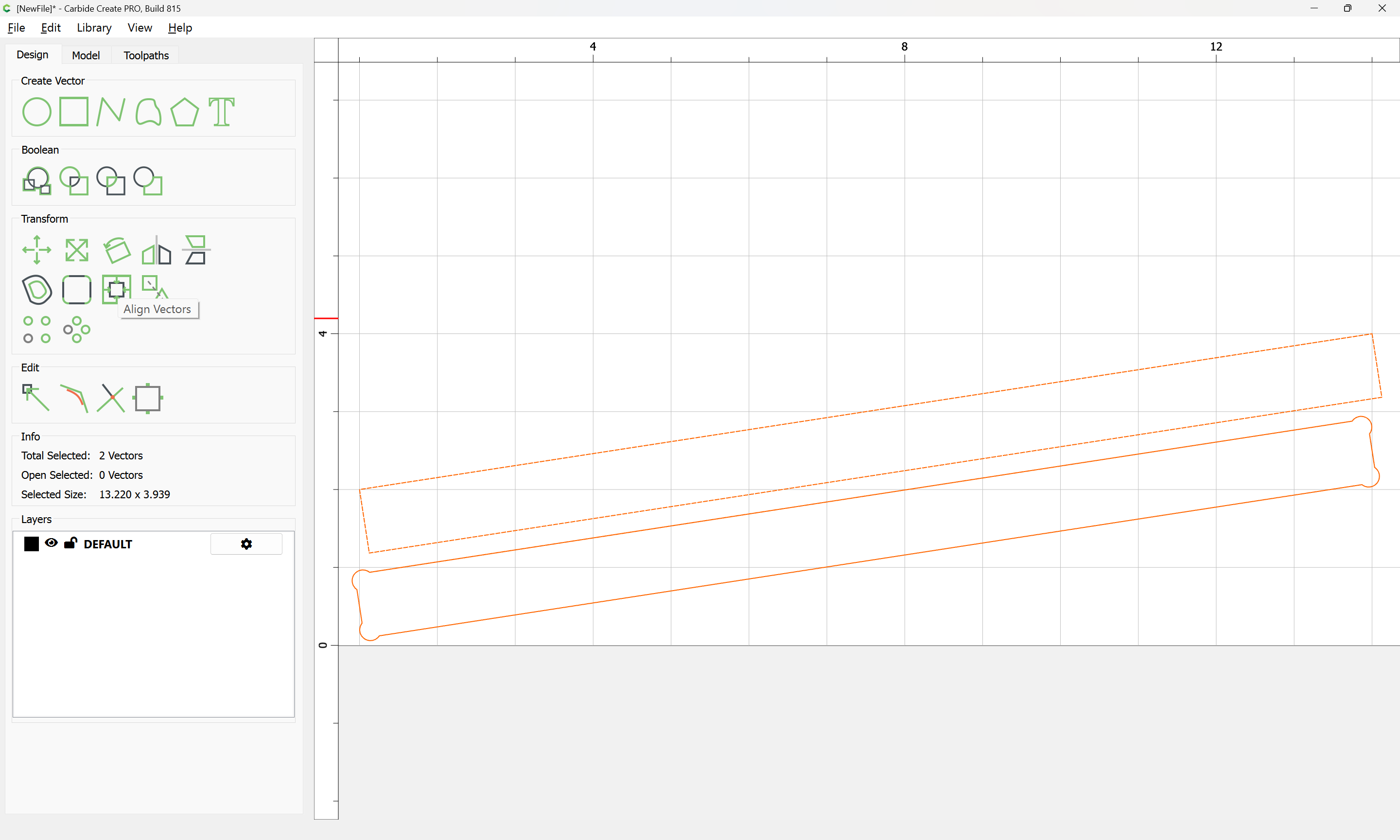Open the Help menu
The height and width of the screenshot is (840, 1400).
[x=180, y=28]
